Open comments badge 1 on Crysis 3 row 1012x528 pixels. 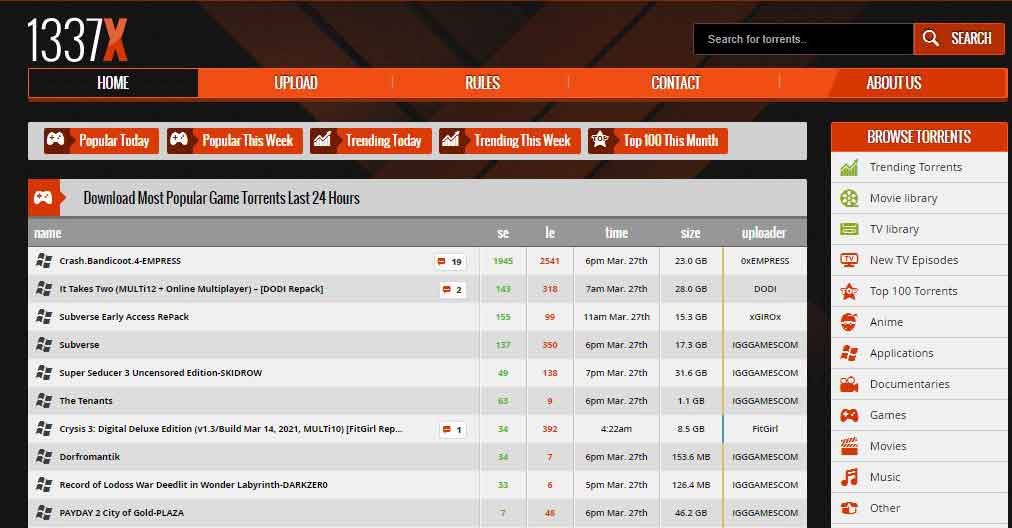pos(452,429)
